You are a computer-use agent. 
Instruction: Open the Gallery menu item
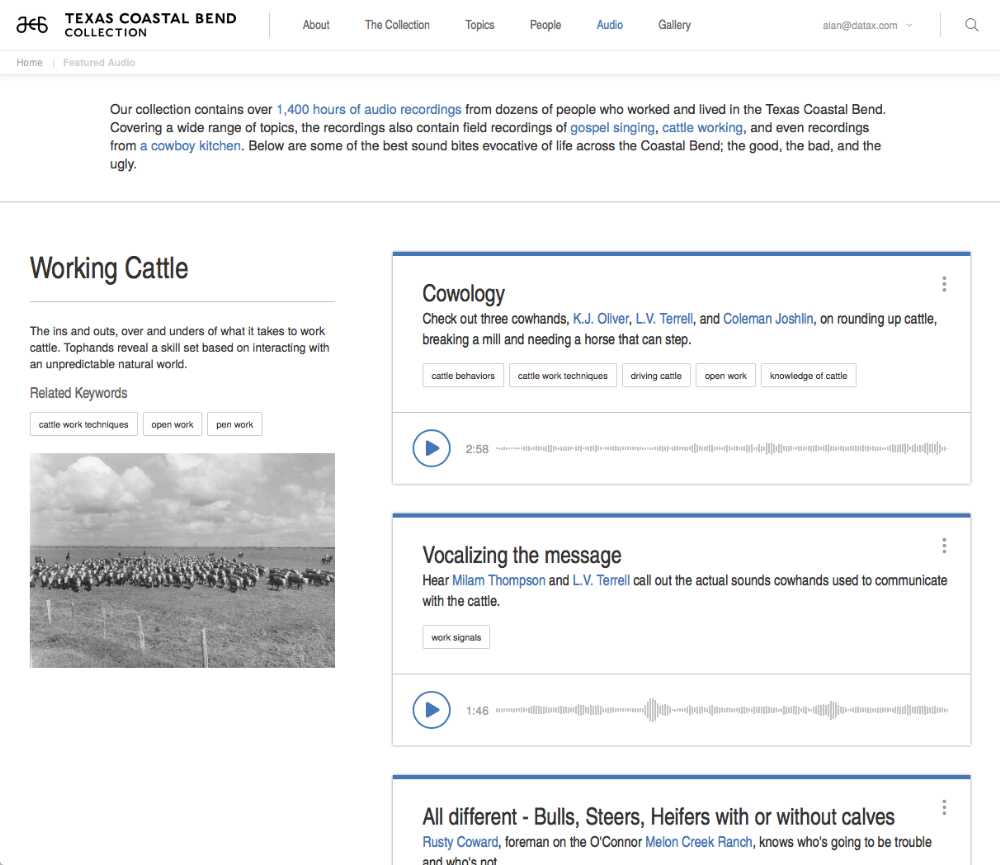674,25
